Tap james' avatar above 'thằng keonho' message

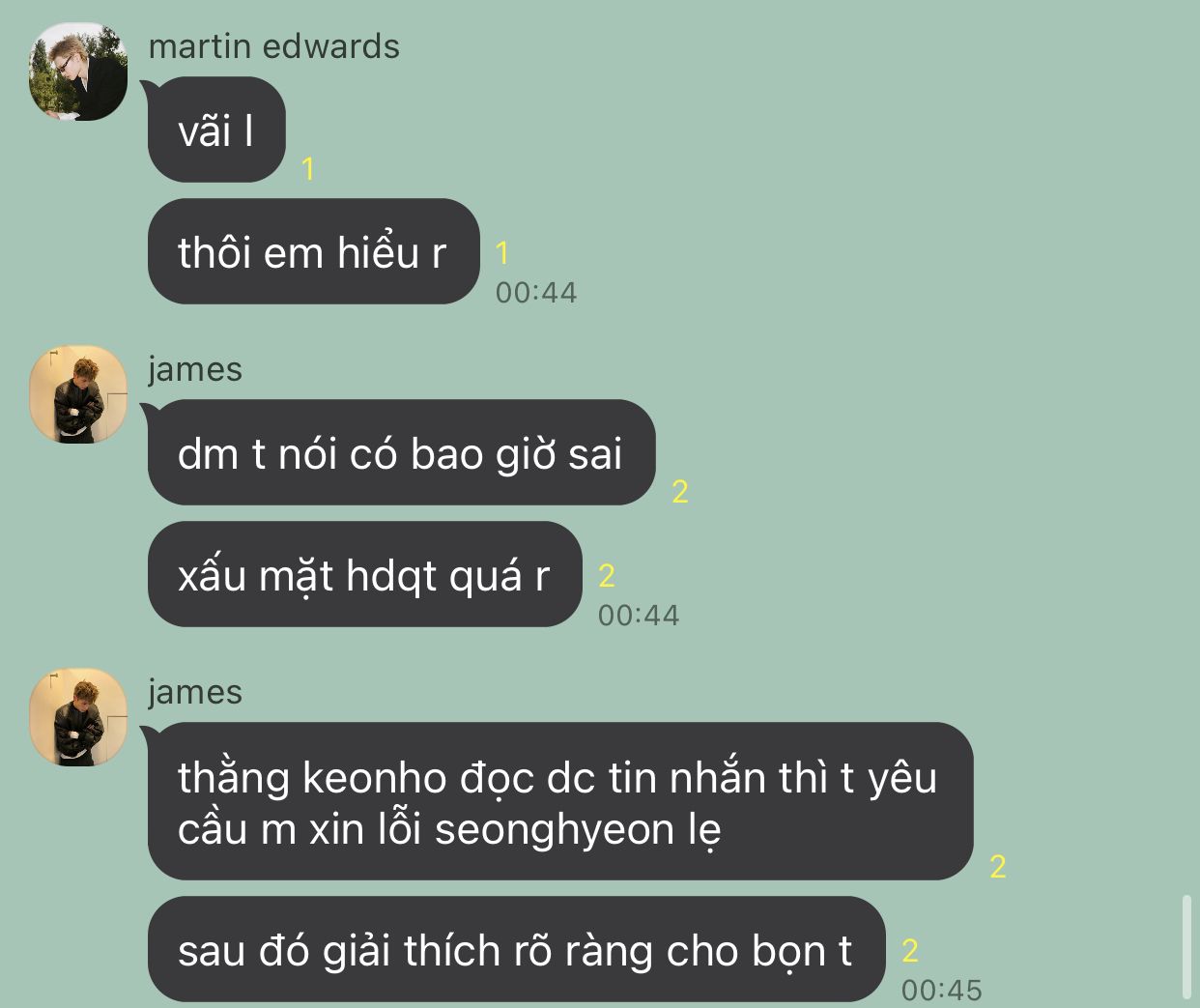tap(78, 718)
